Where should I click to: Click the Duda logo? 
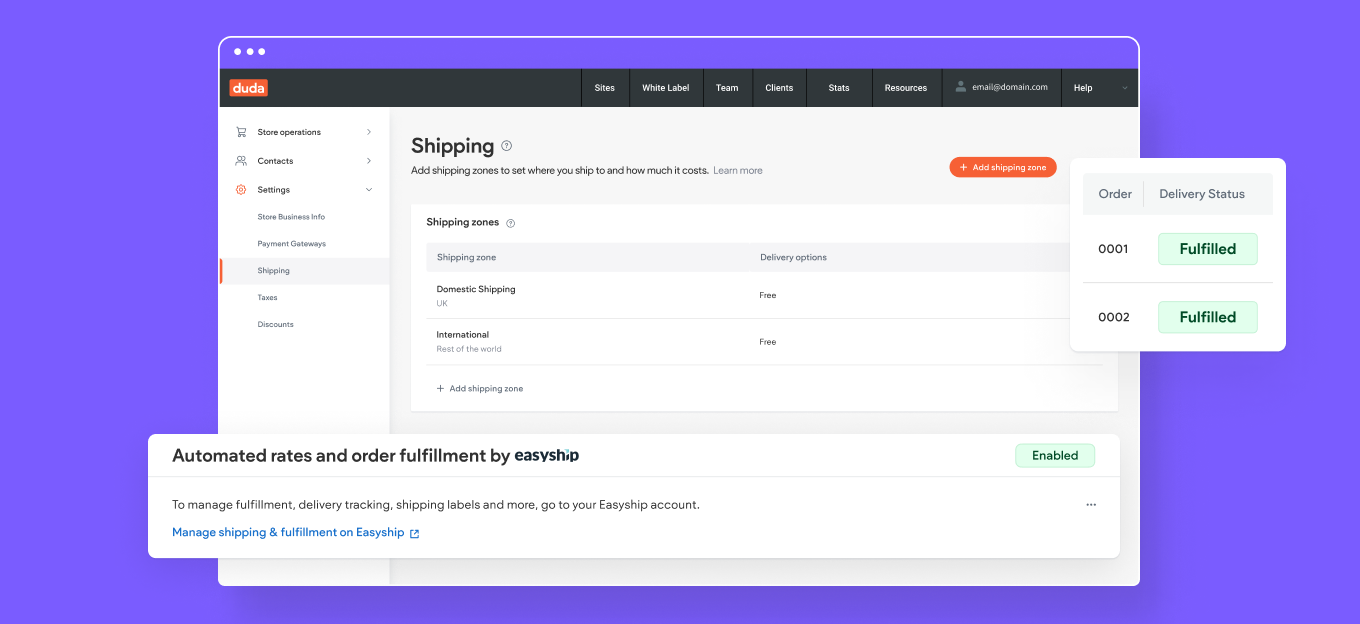[x=248, y=88]
